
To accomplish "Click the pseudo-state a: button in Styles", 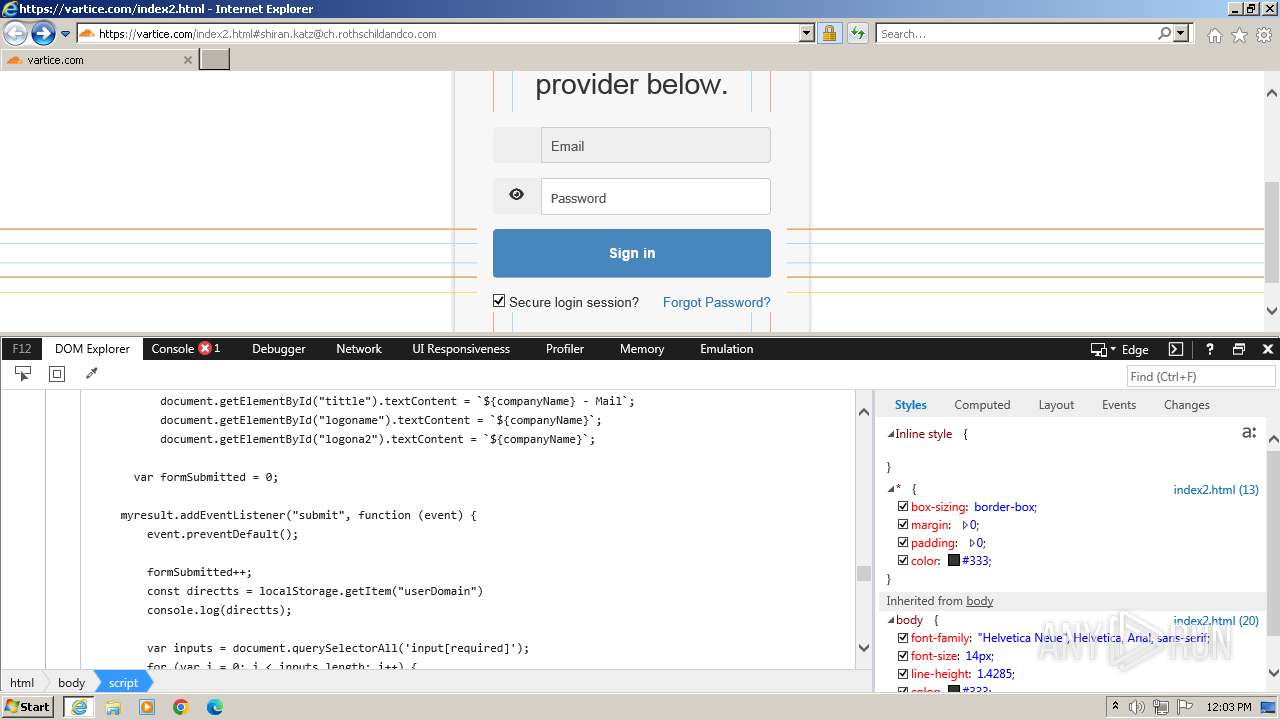I will tap(1249, 432).
